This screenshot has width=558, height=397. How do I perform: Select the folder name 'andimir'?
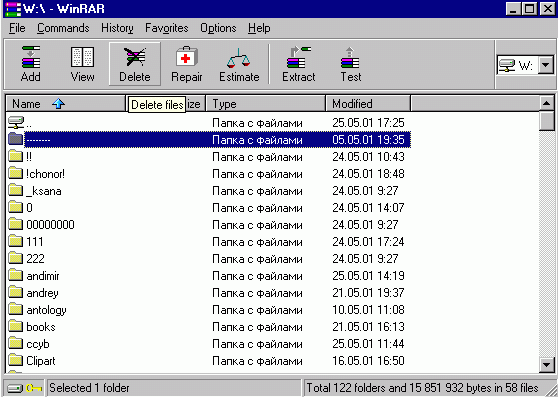(x=43, y=276)
